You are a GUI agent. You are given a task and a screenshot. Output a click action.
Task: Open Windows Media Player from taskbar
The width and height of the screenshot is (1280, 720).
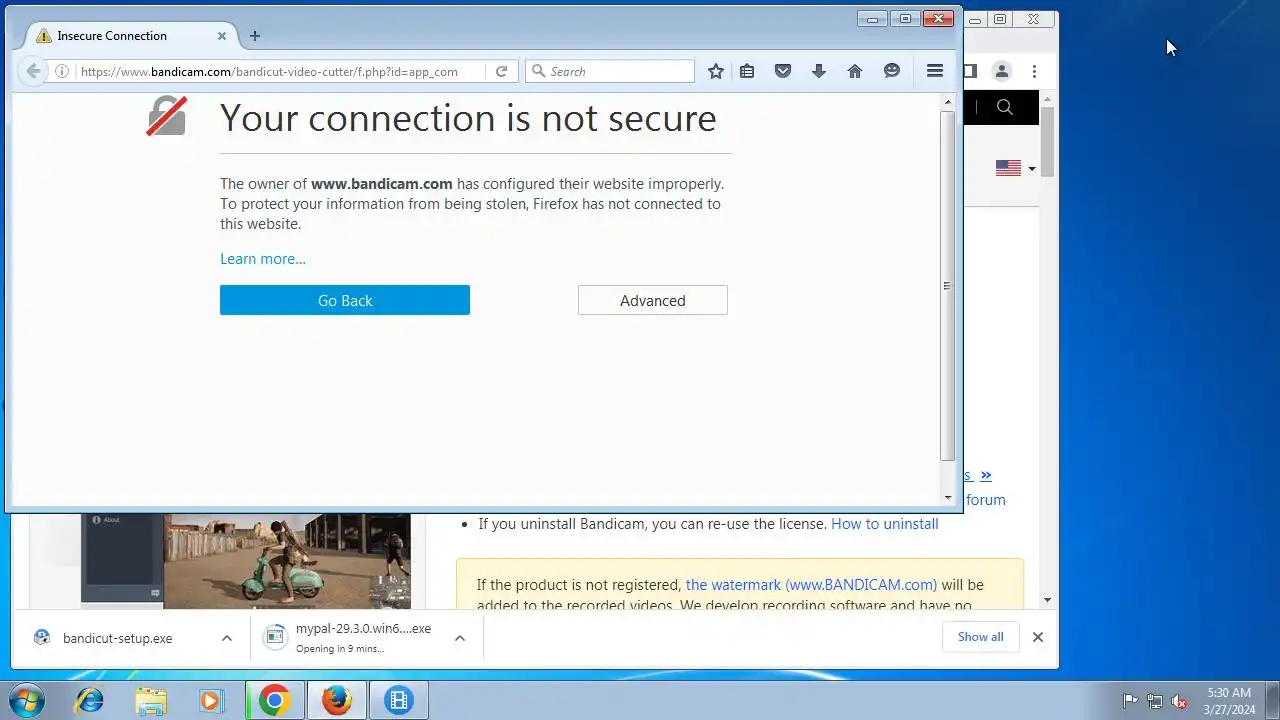tap(213, 700)
